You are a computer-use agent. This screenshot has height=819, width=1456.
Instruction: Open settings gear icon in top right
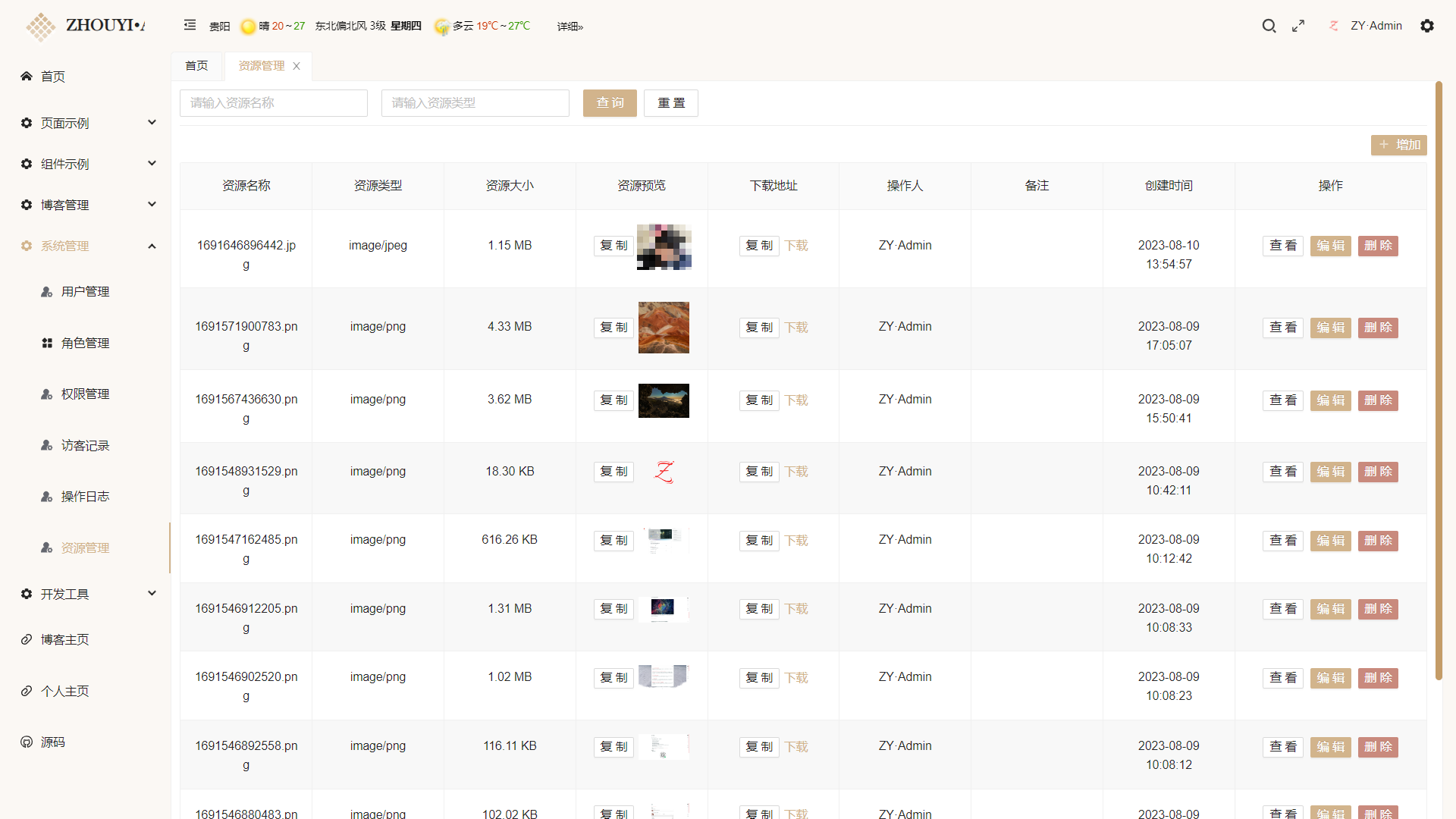click(x=1427, y=26)
